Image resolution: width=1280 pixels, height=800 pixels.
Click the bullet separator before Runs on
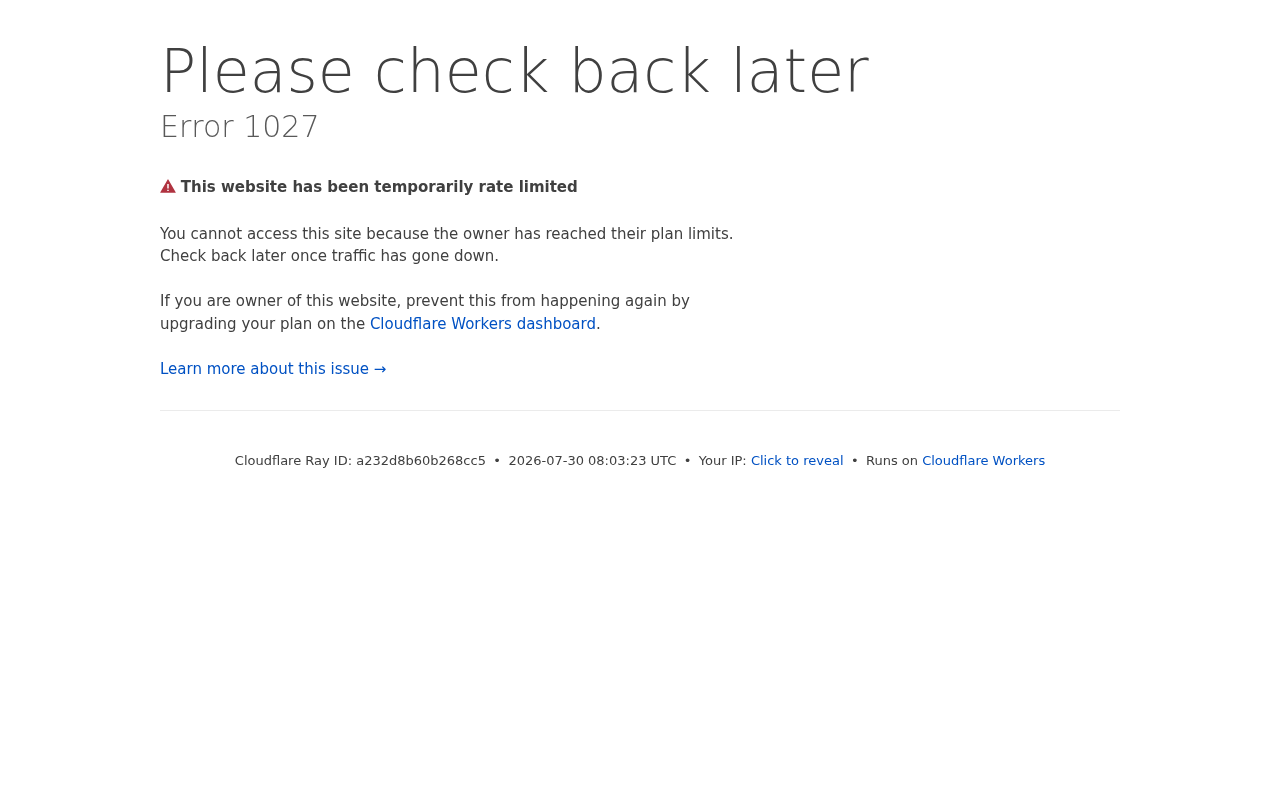(x=855, y=461)
